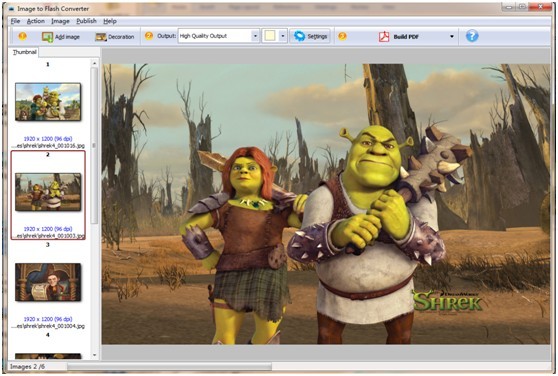Click the first orange help hint icon
This screenshot has width=558, height=376.
click(x=22, y=36)
